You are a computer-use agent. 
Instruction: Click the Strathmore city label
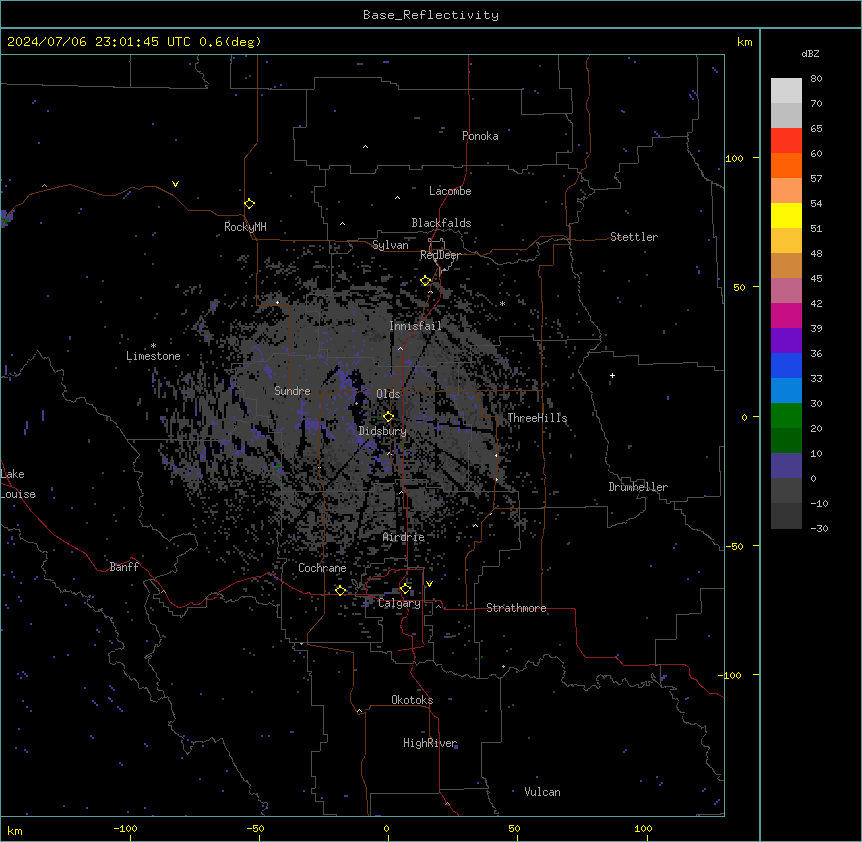tap(516, 608)
